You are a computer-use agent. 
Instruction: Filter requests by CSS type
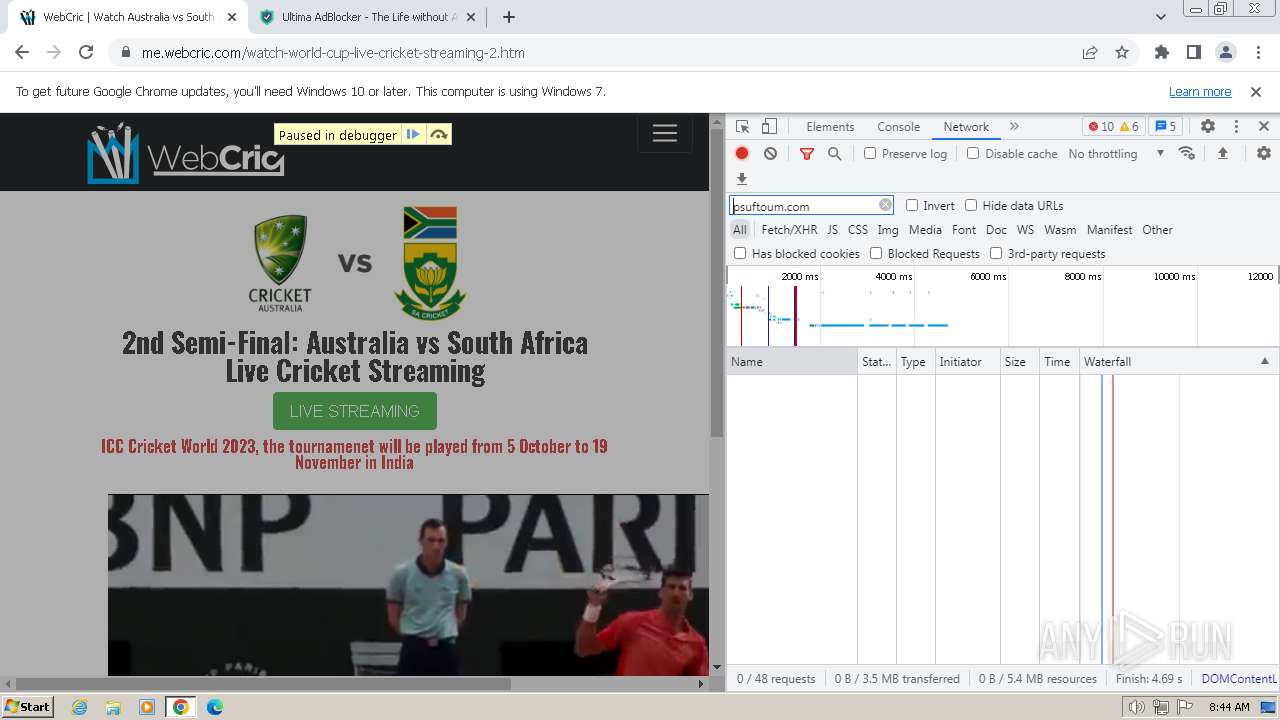(858, 229)
